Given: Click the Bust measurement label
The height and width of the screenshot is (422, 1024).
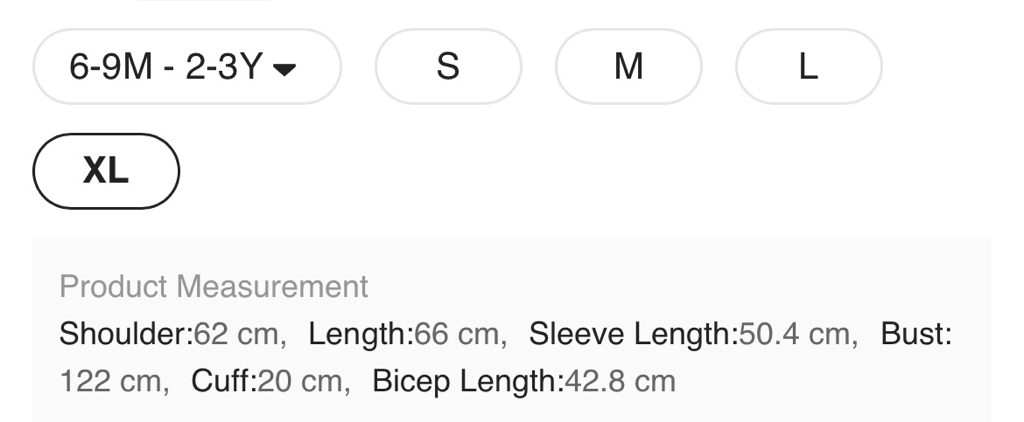Looking at the screenshot, I should (914, 334).
